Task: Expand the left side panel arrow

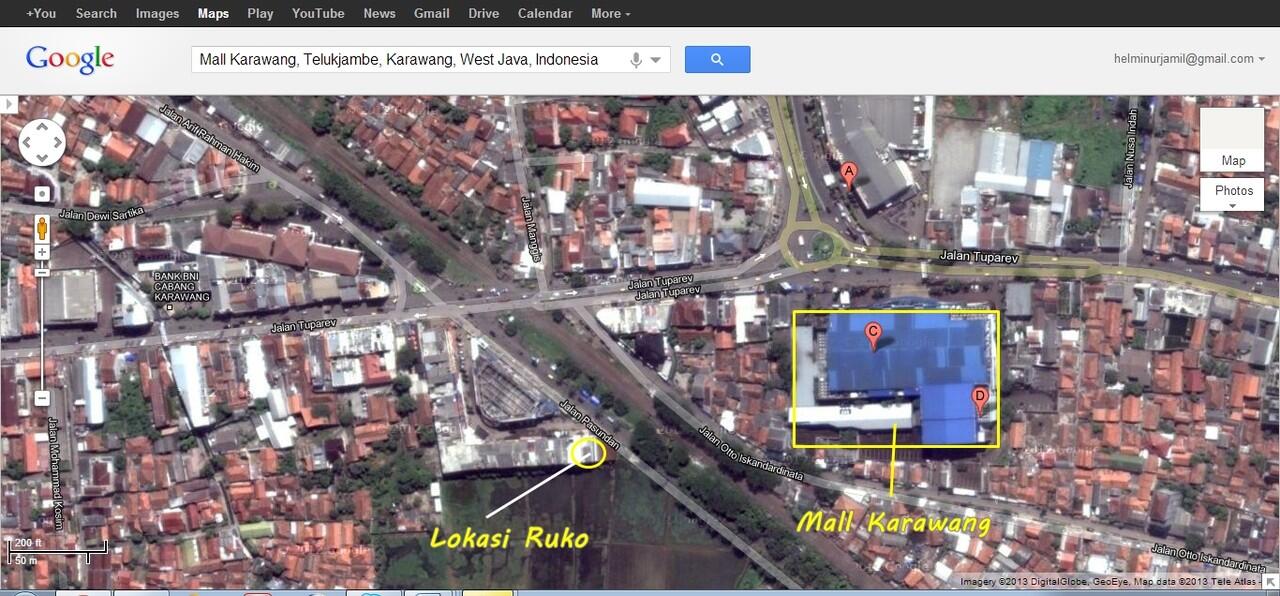Action: (9, 103)
